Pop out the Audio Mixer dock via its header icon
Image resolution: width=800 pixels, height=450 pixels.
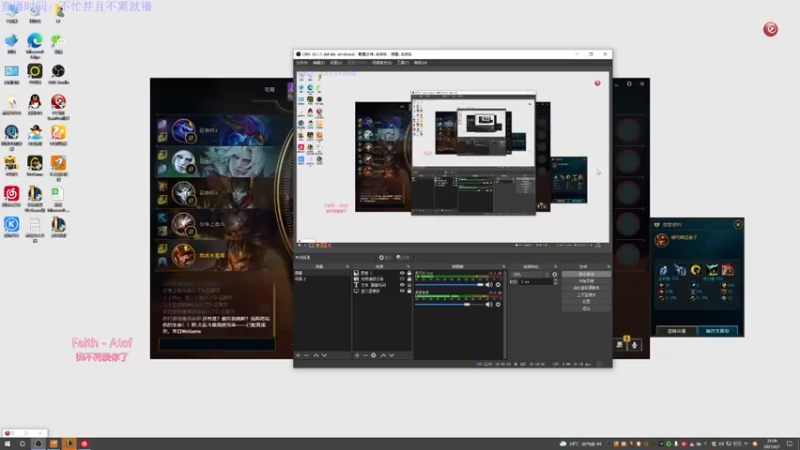(503, 267)
